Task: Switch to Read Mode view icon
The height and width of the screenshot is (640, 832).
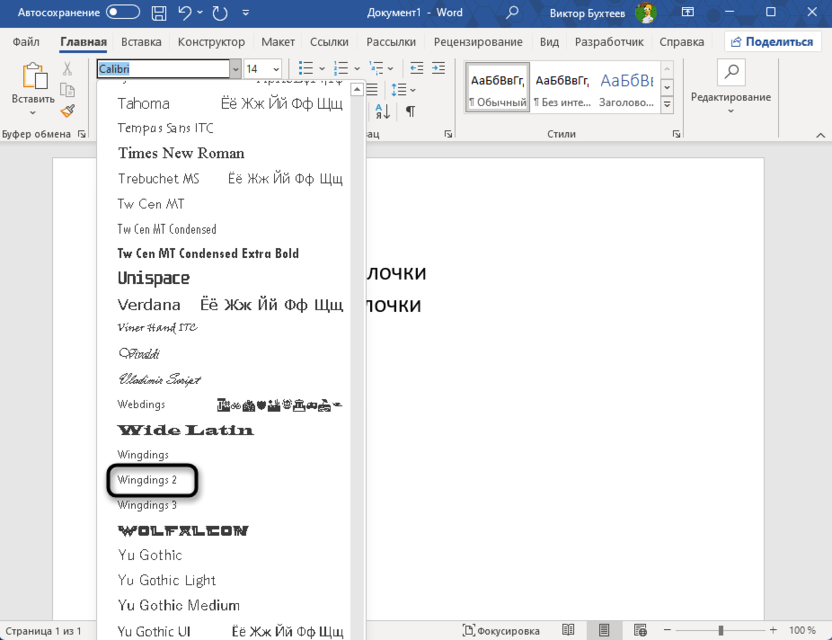Action: (x=568, y=630)
